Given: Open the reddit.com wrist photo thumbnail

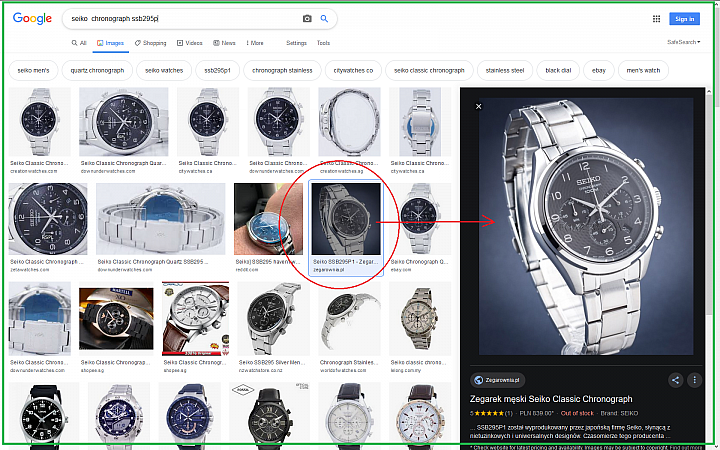Looking at the screenshot, I should point(268,219).
